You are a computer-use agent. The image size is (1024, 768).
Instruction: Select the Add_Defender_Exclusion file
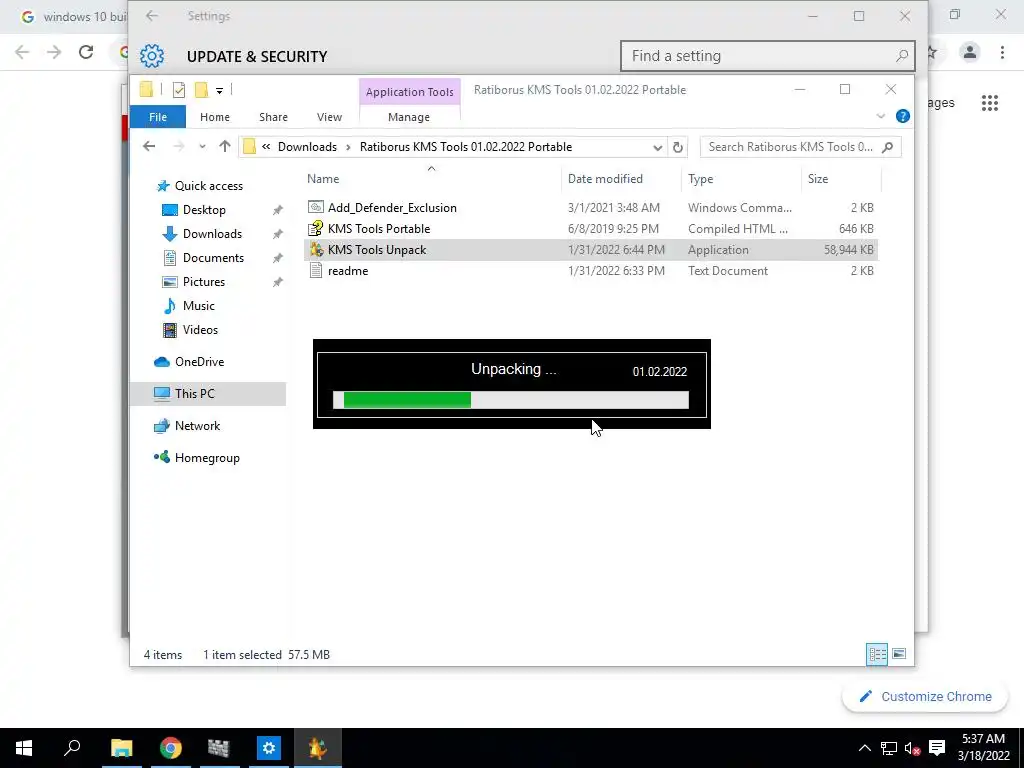click(590, 208)
